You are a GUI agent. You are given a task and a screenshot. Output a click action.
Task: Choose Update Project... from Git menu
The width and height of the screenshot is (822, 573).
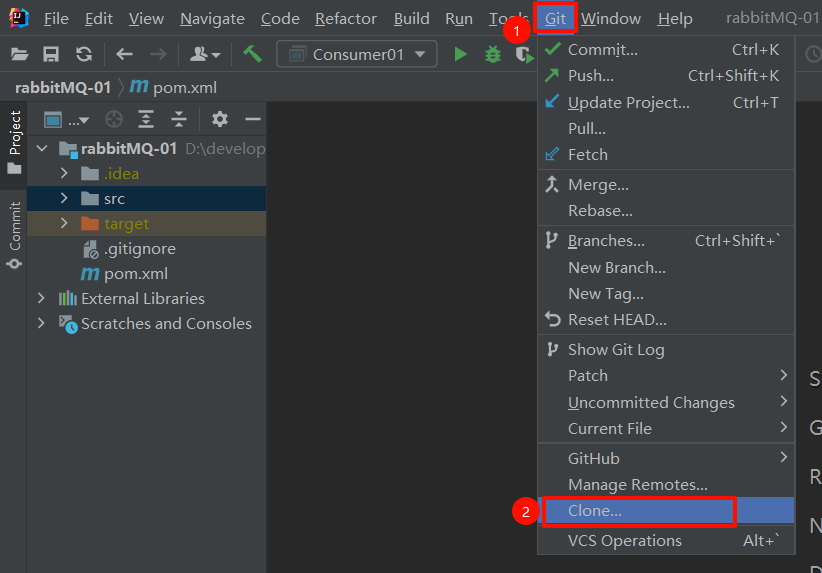pos(666,102)
